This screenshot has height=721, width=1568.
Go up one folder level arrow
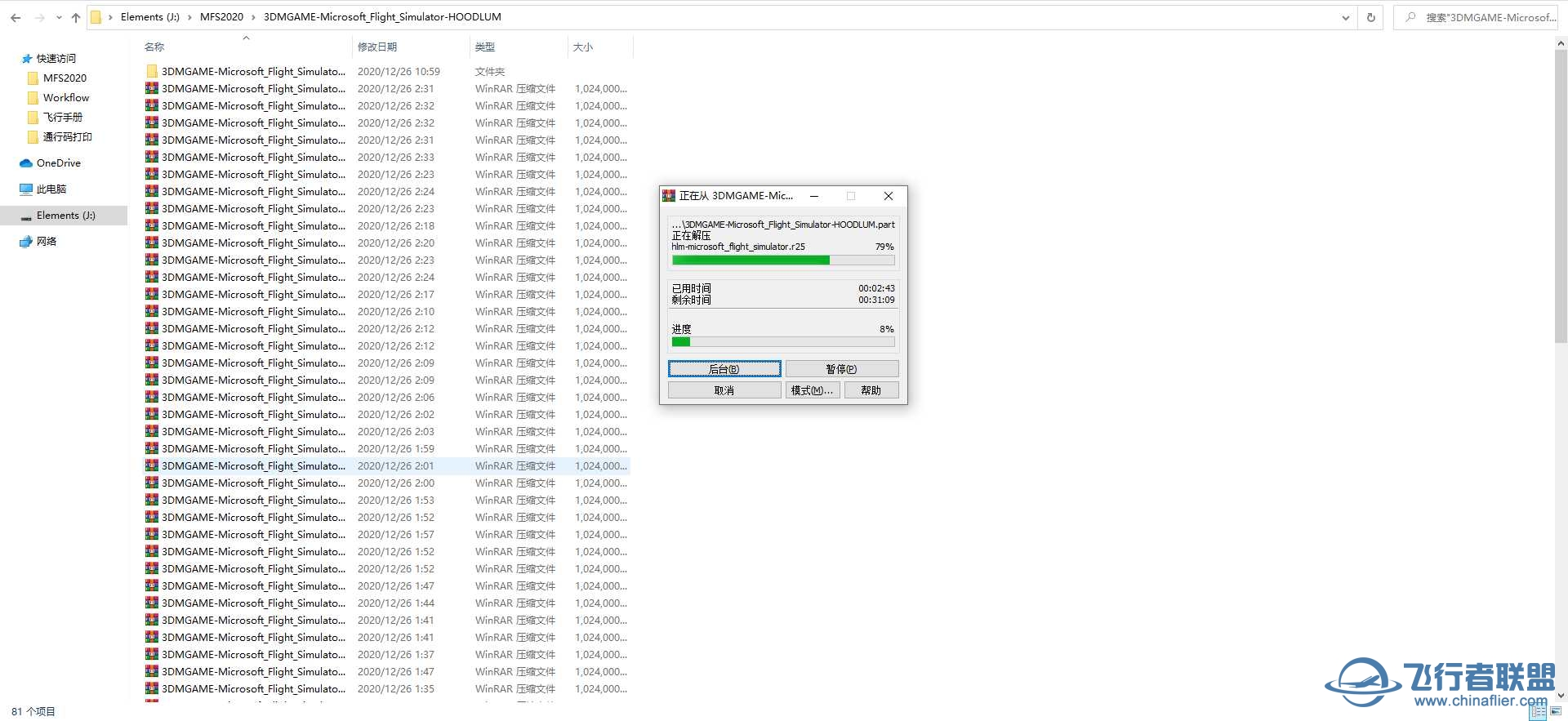(x=76, y=17)
